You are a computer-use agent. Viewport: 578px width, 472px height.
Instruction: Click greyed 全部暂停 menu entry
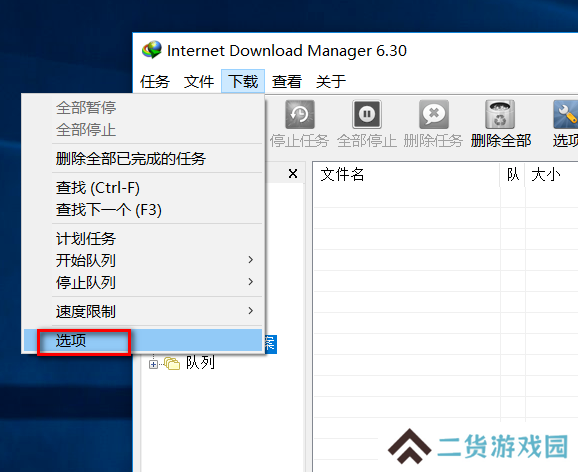coord(143,108)
